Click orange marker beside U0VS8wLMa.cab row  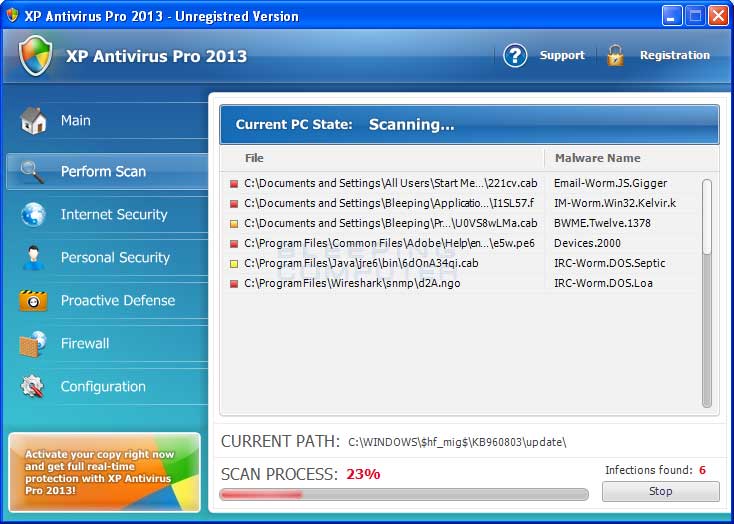pos(234,224)
